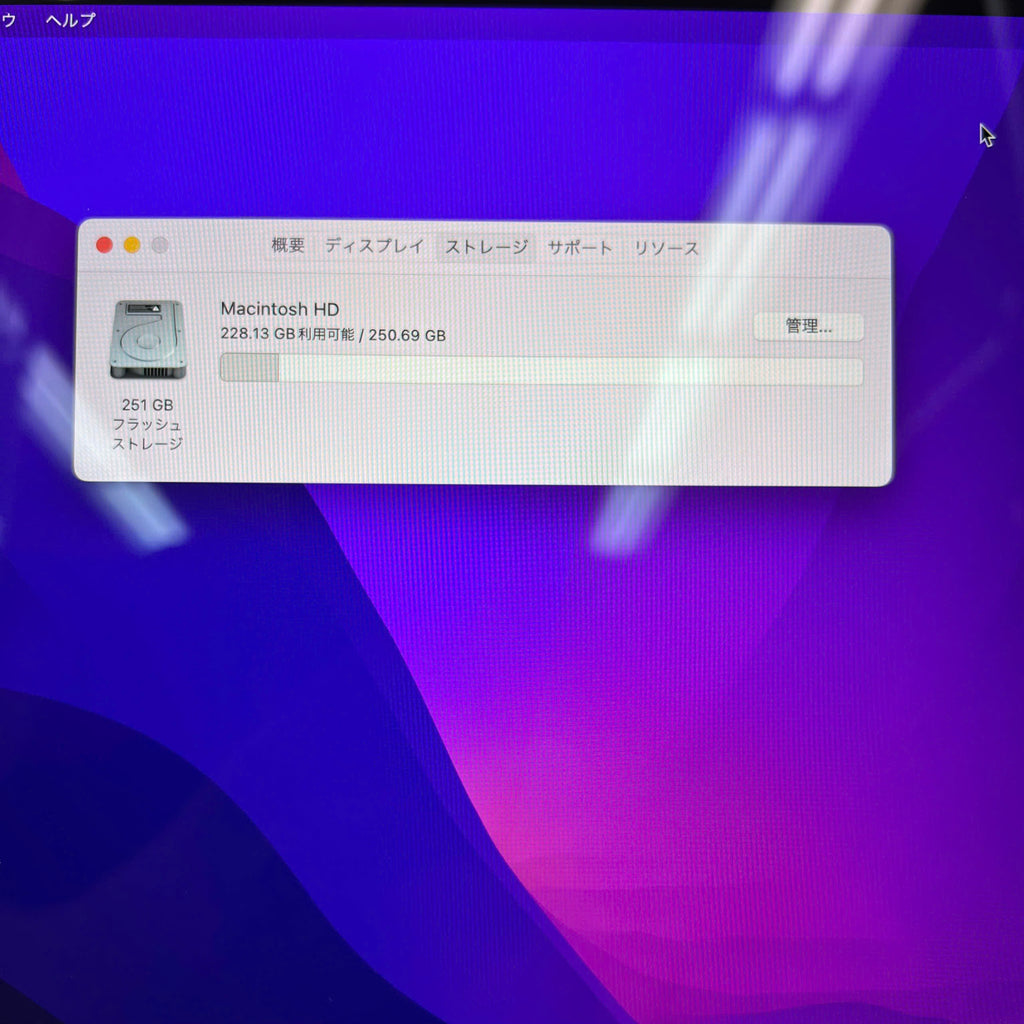The width and height of the screenshot is (1024, 1024).
Task: Click the 管理... button
Action: (808, 327)
